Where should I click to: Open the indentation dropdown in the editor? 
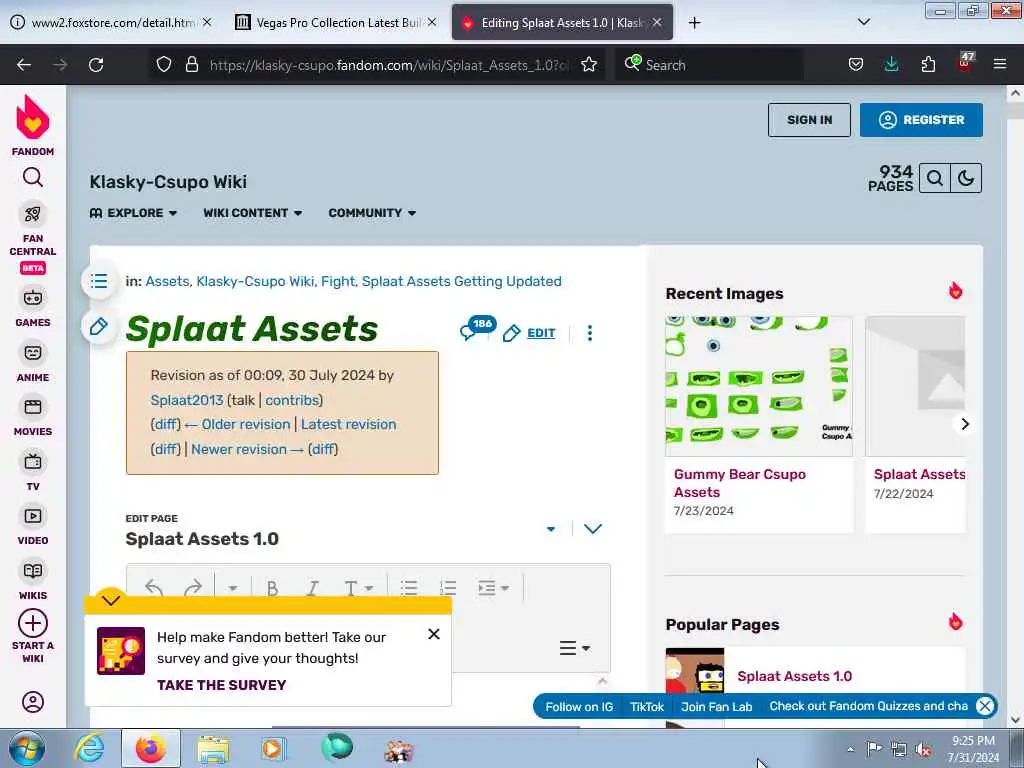[493, 588]
